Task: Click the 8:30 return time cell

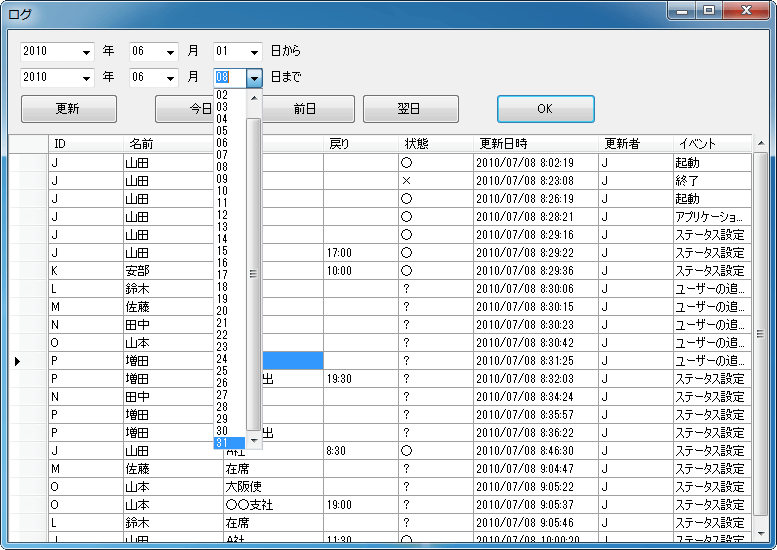Action: click(x=361, y=451)
